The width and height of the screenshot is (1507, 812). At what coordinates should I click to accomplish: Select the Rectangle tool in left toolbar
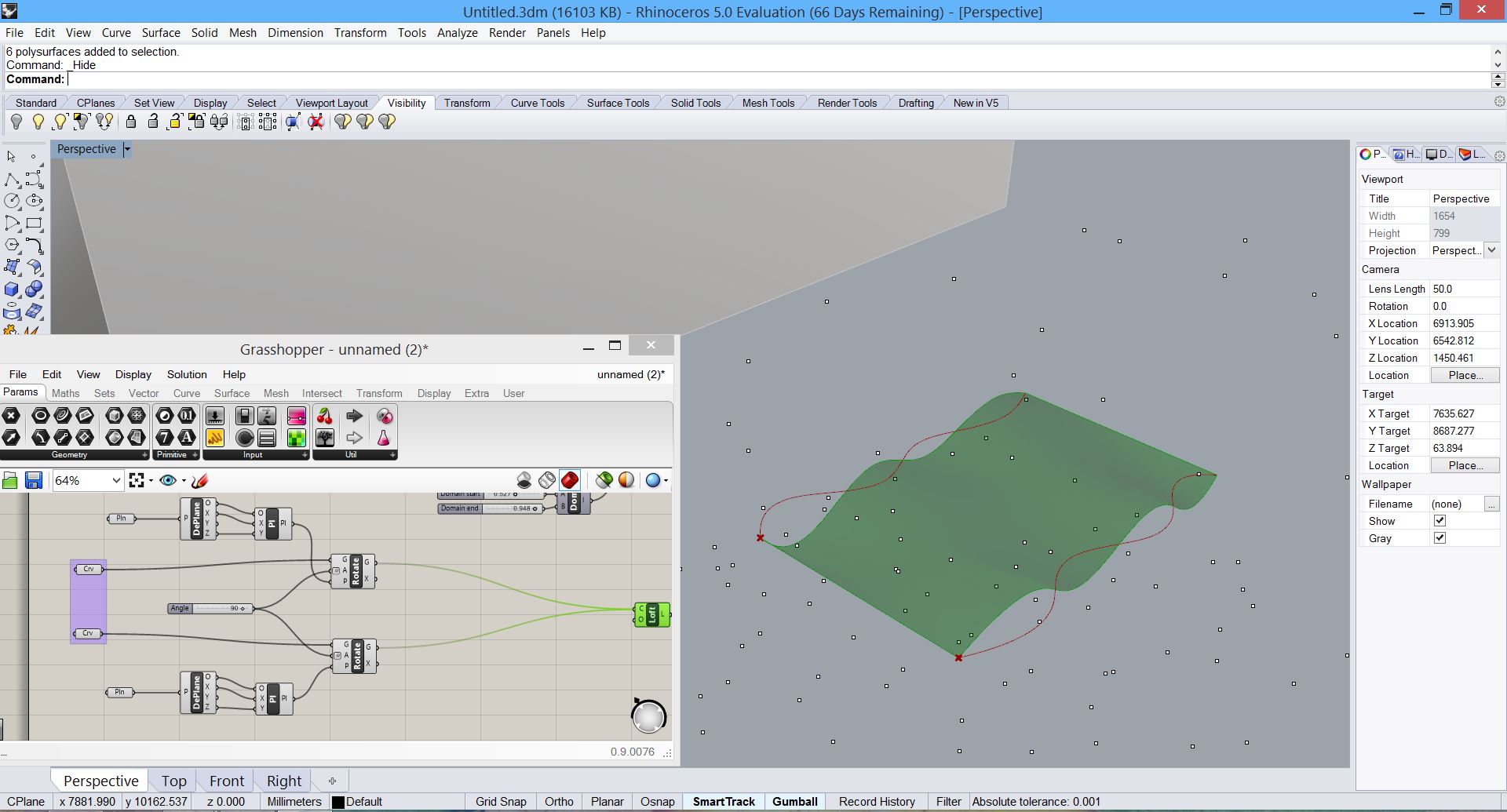34,223
